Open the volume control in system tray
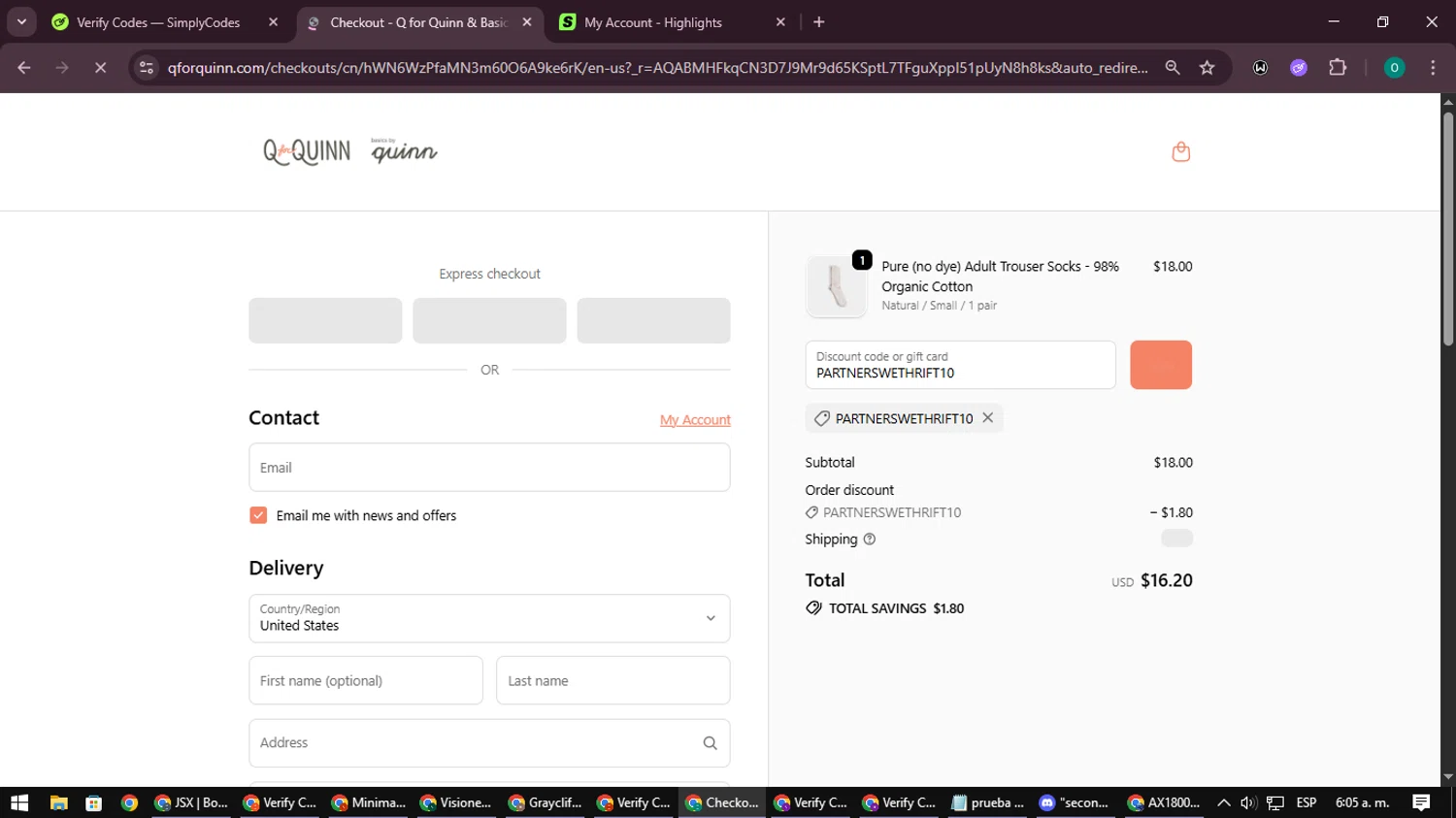This screenshot has height=818, width=1456. pyautogui.click(x=1248, y=802)
